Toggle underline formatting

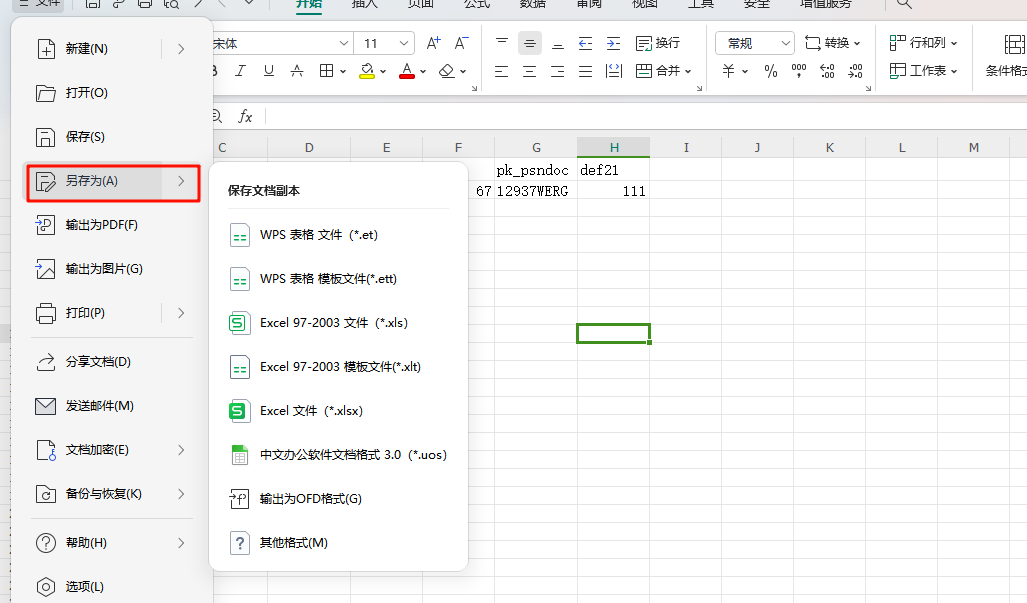[x=269, y=71]
